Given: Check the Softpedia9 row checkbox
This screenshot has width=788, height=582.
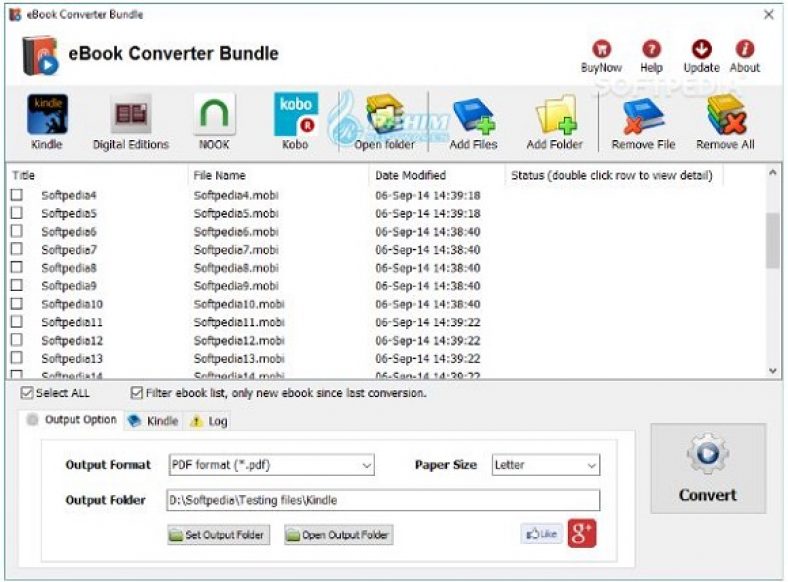Looking at the screenshot, I should tap(17, 285).
